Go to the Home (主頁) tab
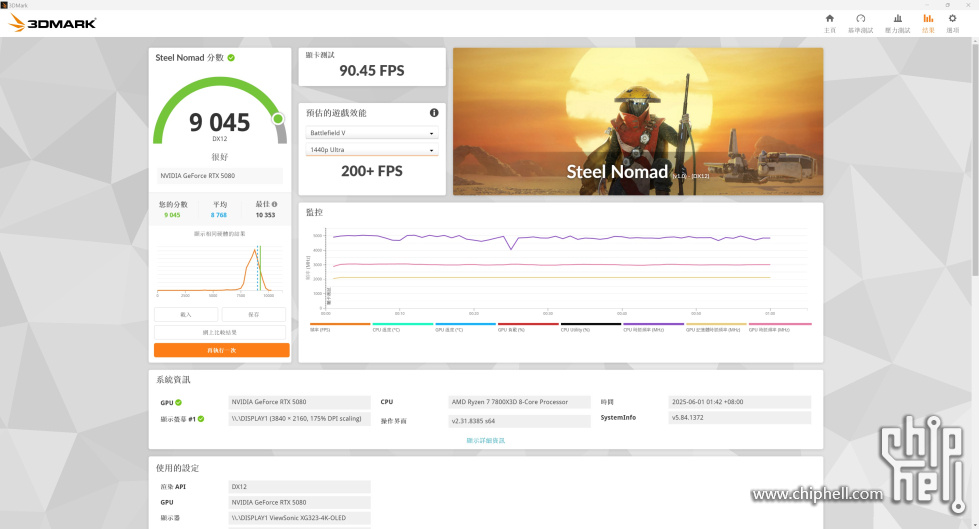 829,23
